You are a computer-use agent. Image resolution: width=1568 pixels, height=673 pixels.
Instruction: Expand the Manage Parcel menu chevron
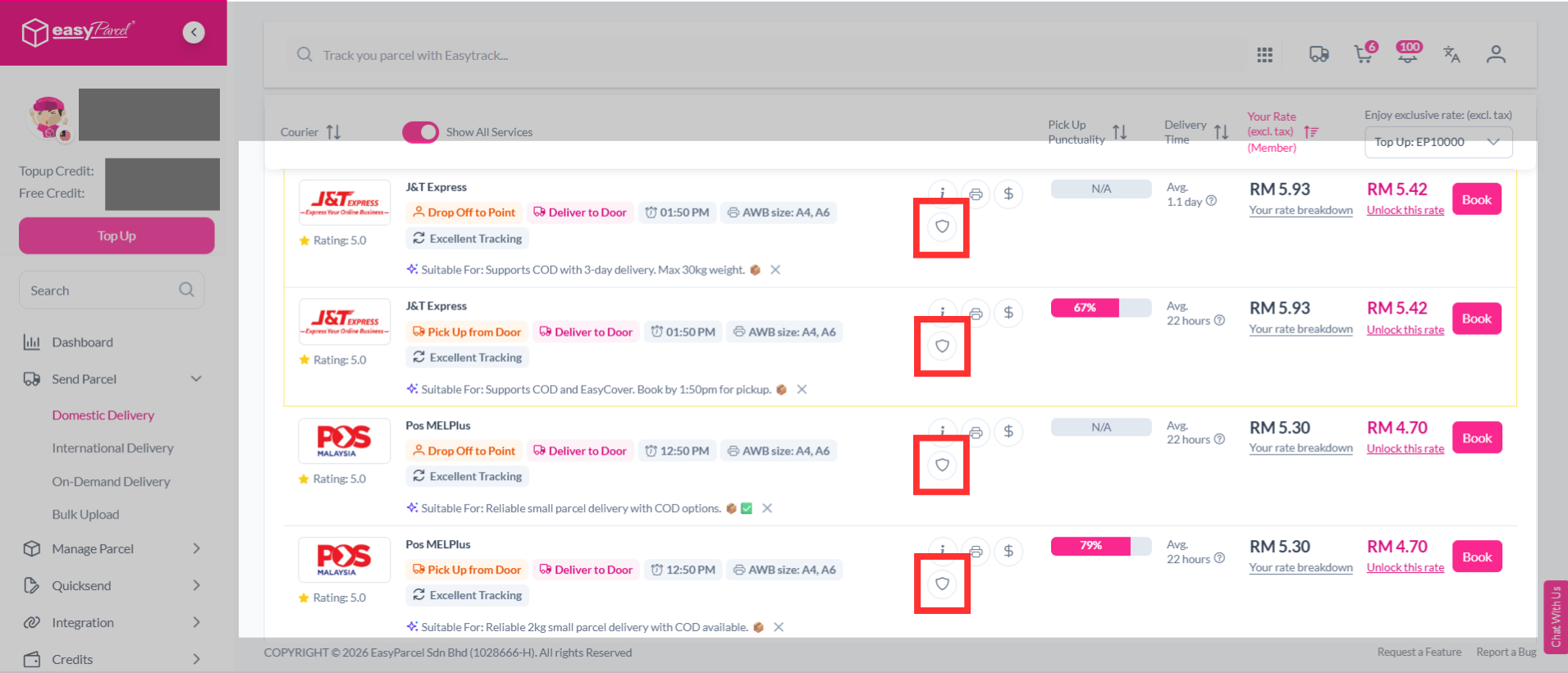[x=196, y=548]
